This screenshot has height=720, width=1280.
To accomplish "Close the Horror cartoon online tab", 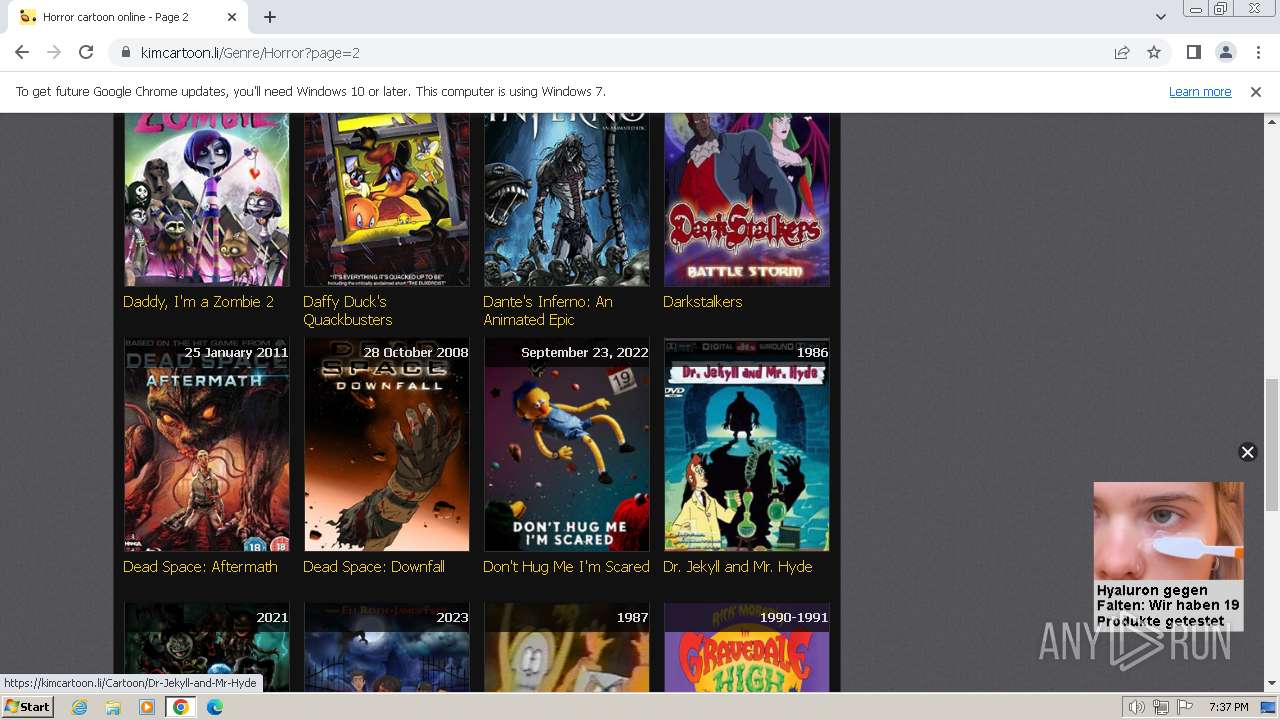I will (232, 17).
